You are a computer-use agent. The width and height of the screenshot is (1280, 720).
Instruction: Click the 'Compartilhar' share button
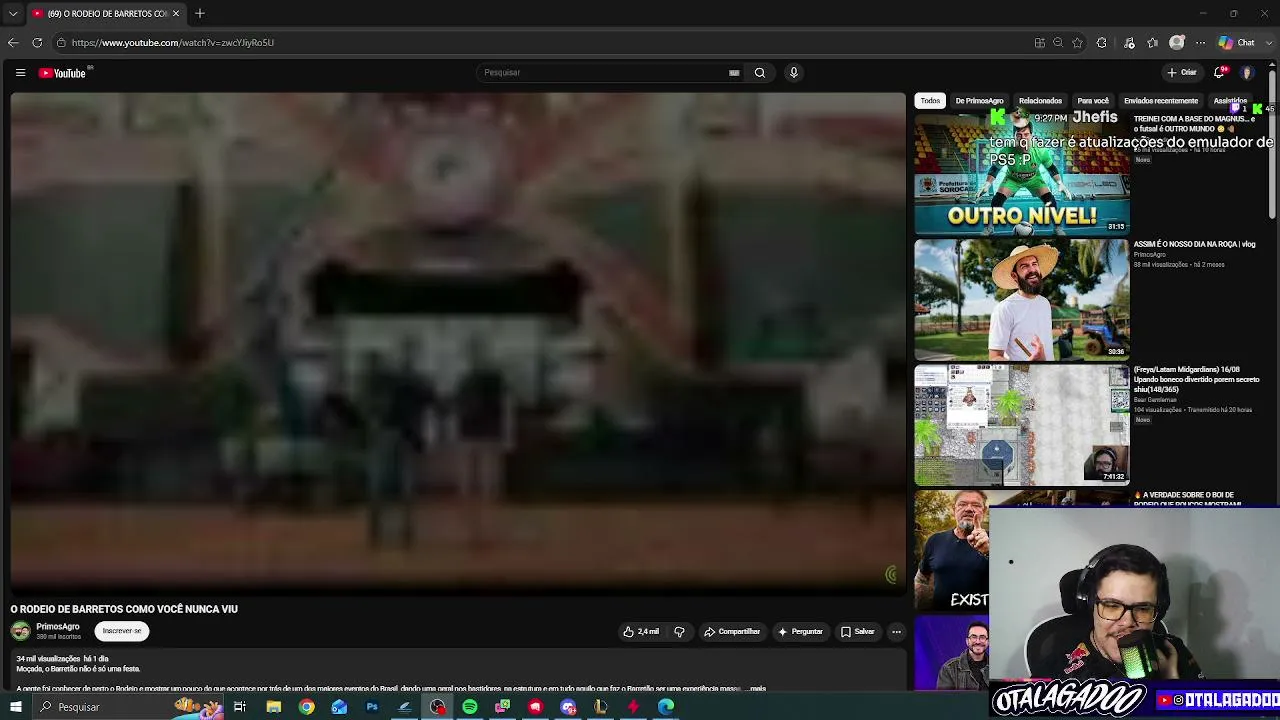click(x=732, y=632)
